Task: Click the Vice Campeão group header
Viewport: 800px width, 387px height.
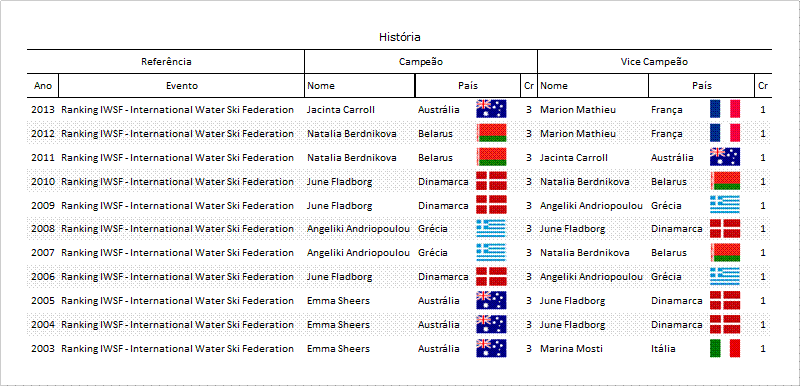Action: [x=654, y=62]
